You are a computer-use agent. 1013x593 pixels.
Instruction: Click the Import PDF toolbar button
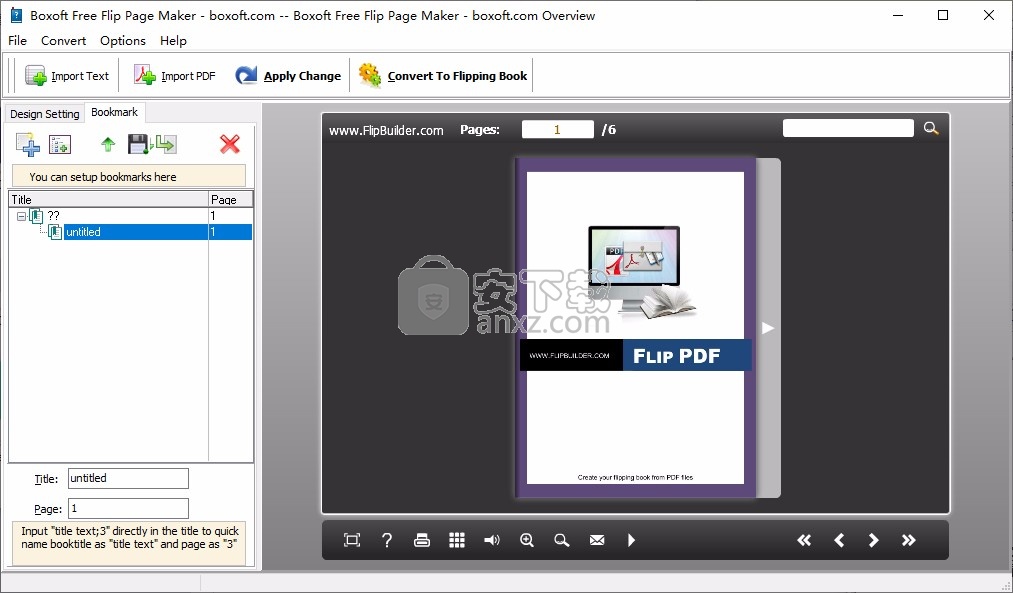click(174, 76)
